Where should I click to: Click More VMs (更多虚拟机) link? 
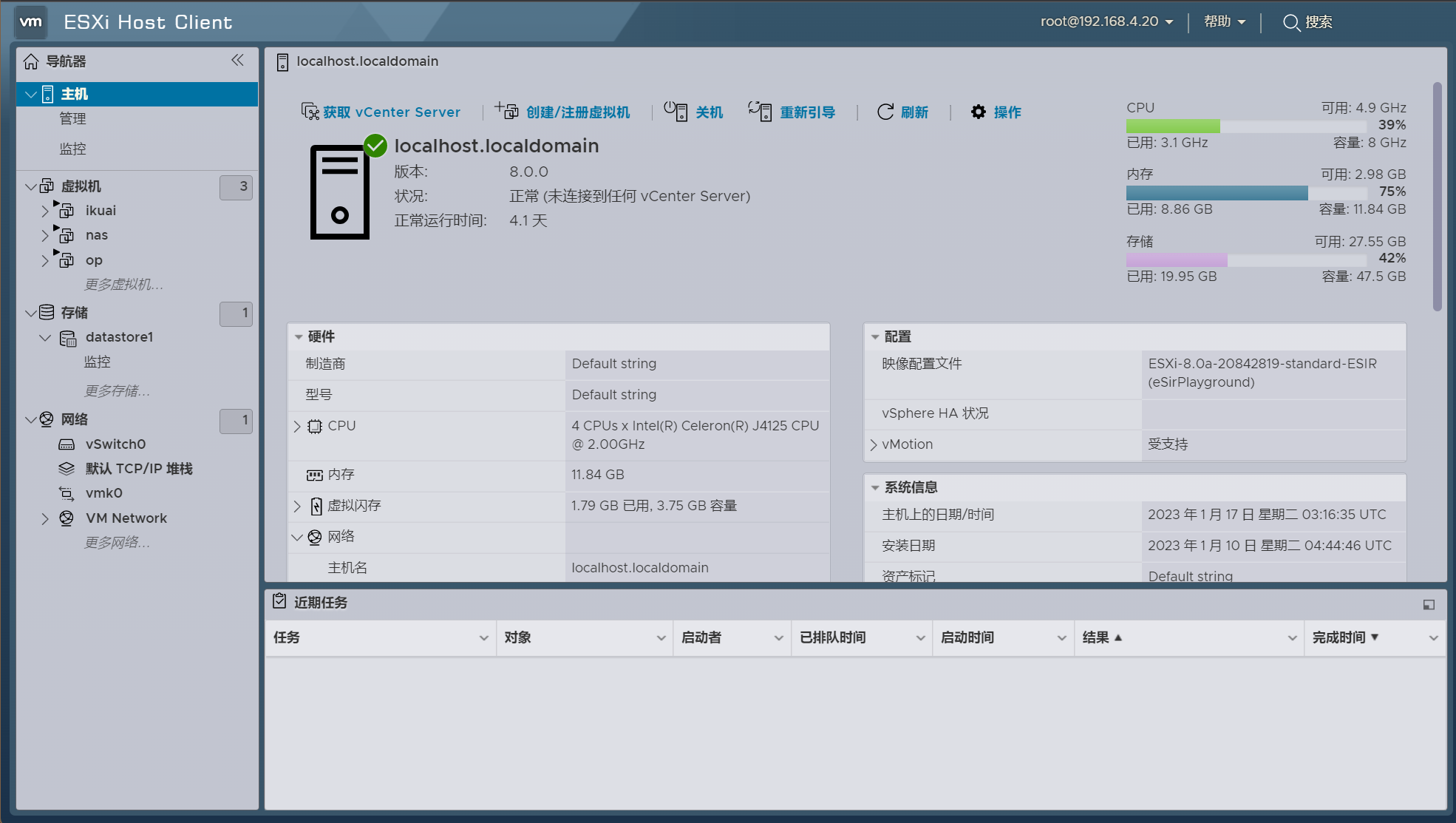[x=123, y=285]
